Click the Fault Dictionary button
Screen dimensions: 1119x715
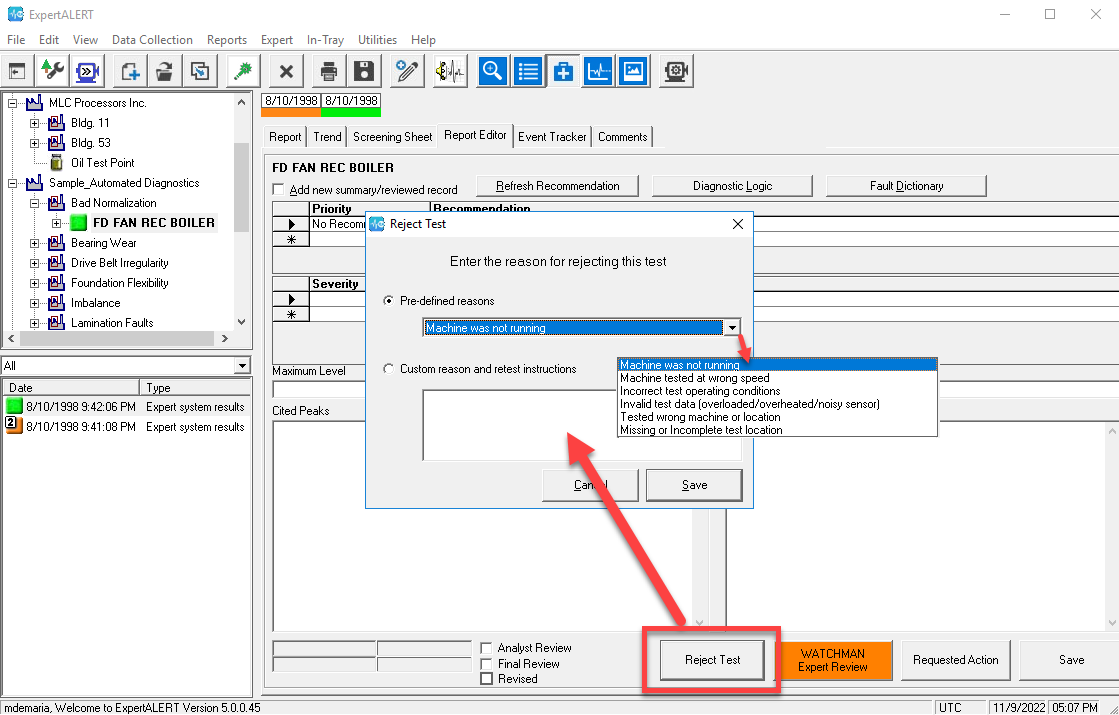906,186
